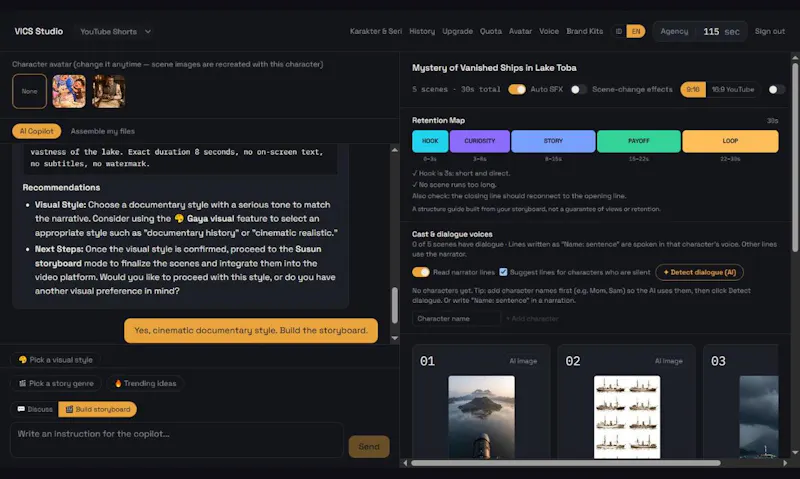Open the Quota menu item
Viewport: 800px width, 479px height.
pyautogui.click(x=490, y=31)
